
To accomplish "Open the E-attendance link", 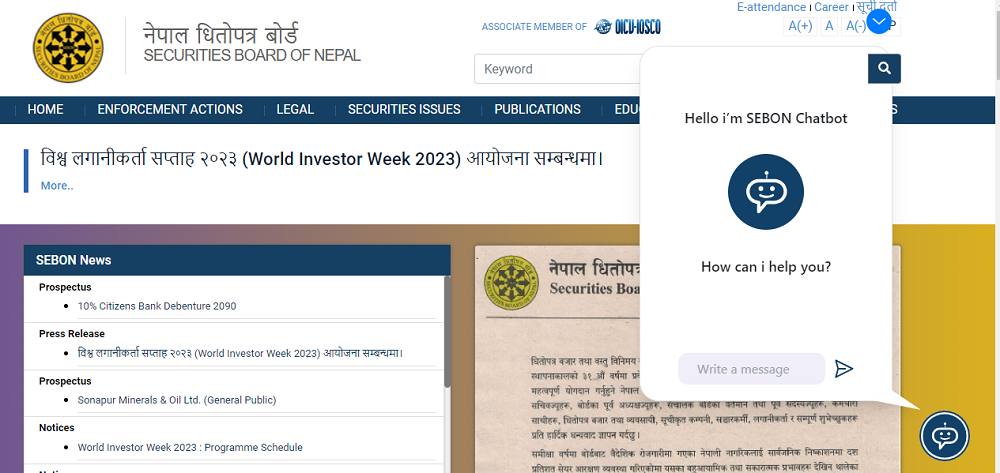I will (x=771, y=7).
